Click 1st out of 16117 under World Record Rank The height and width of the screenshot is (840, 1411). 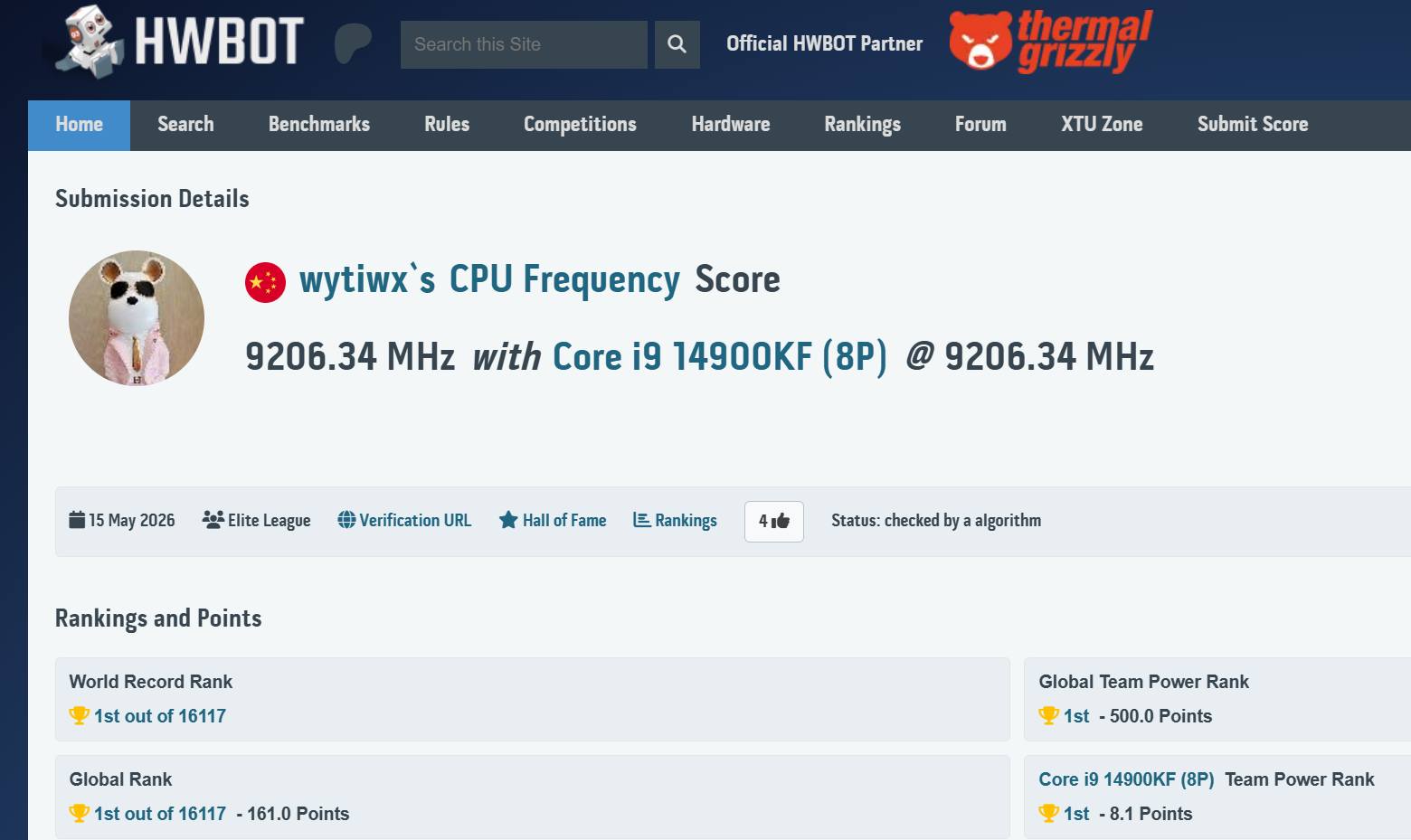pos(160,716)
